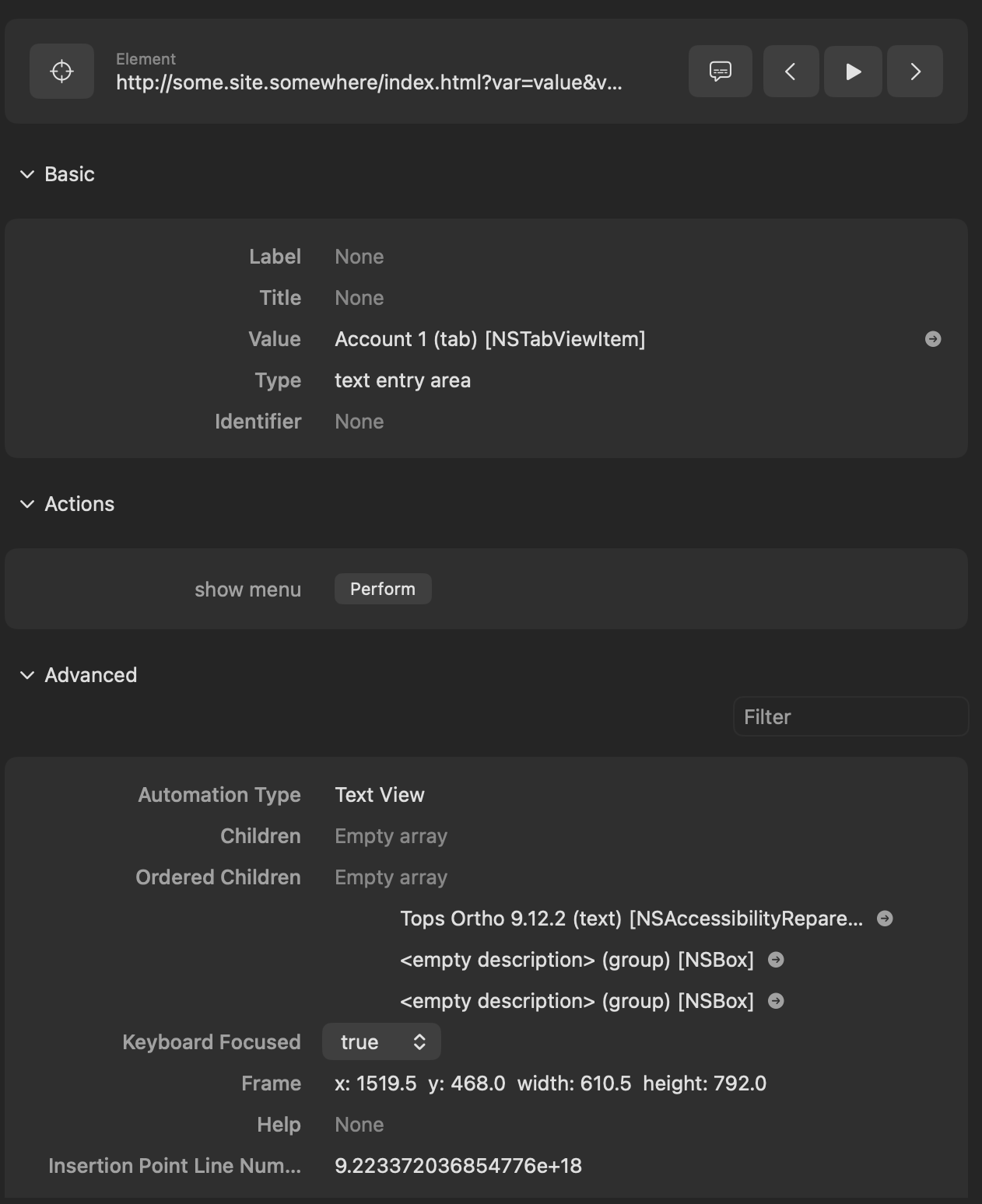Collapse the Advanced section
982x1204 pixels.
(x=27, y=675)
